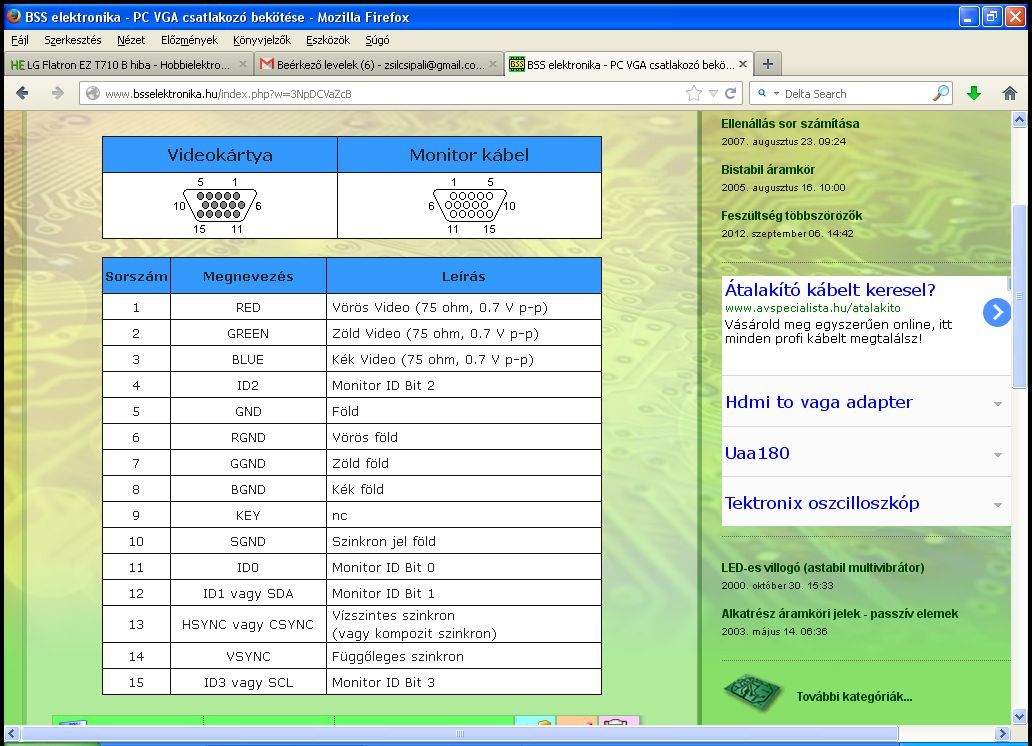Open the downloads green arrow icon
This screenshot has width=1032, height=746.
coord(974,93)
